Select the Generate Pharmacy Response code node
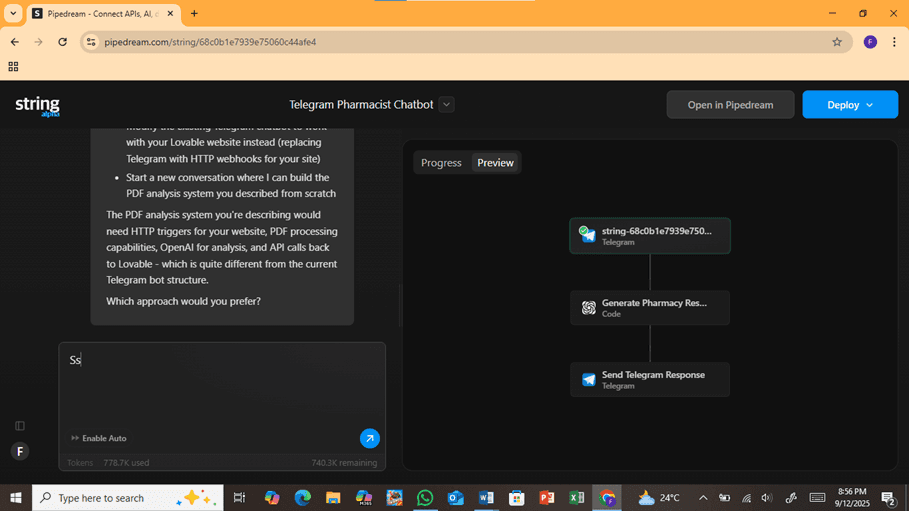This screenshot has width=909, height=511. (x=650, y=308)
